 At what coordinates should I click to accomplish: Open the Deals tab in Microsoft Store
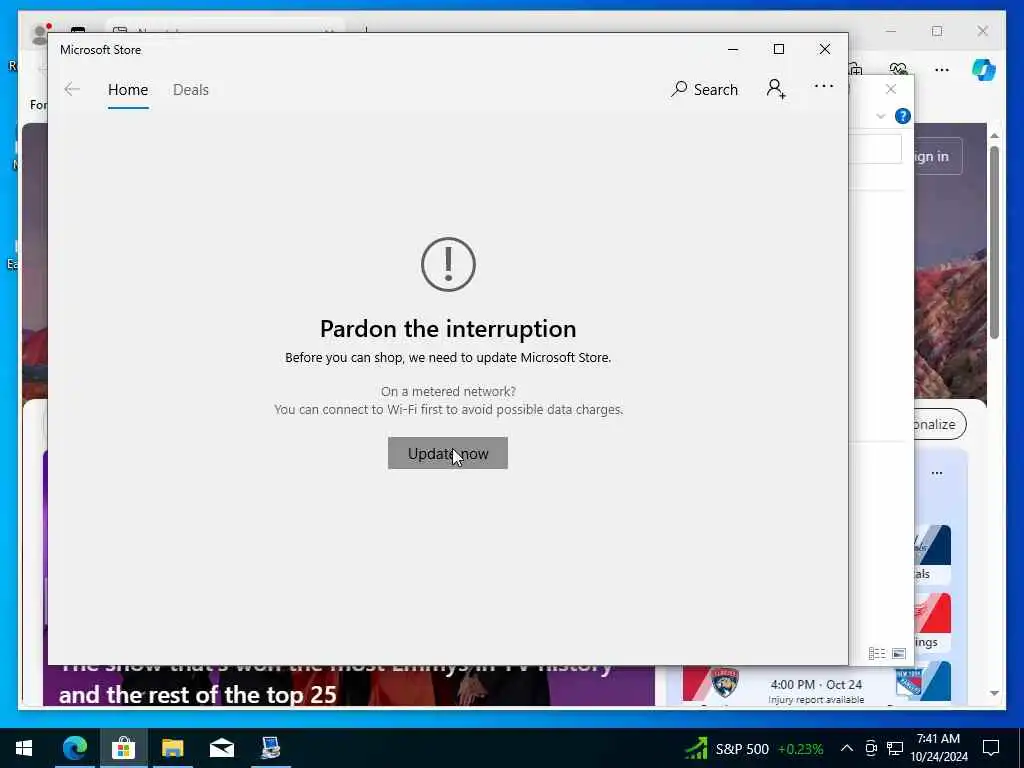click(191, 89)
